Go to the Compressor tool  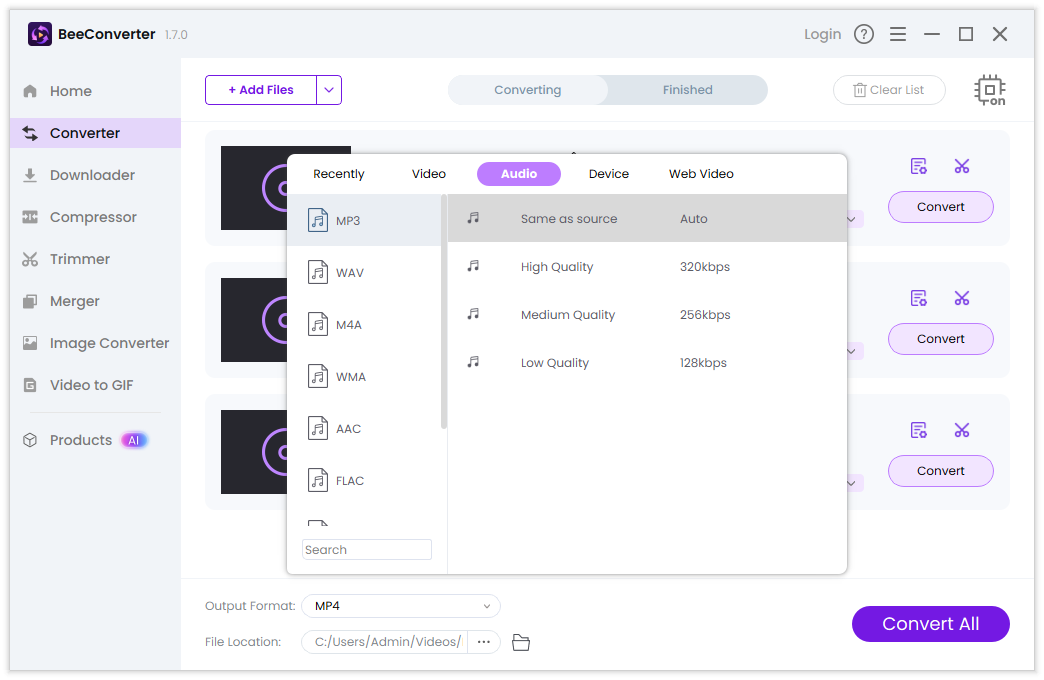click(x=93, y=217)
